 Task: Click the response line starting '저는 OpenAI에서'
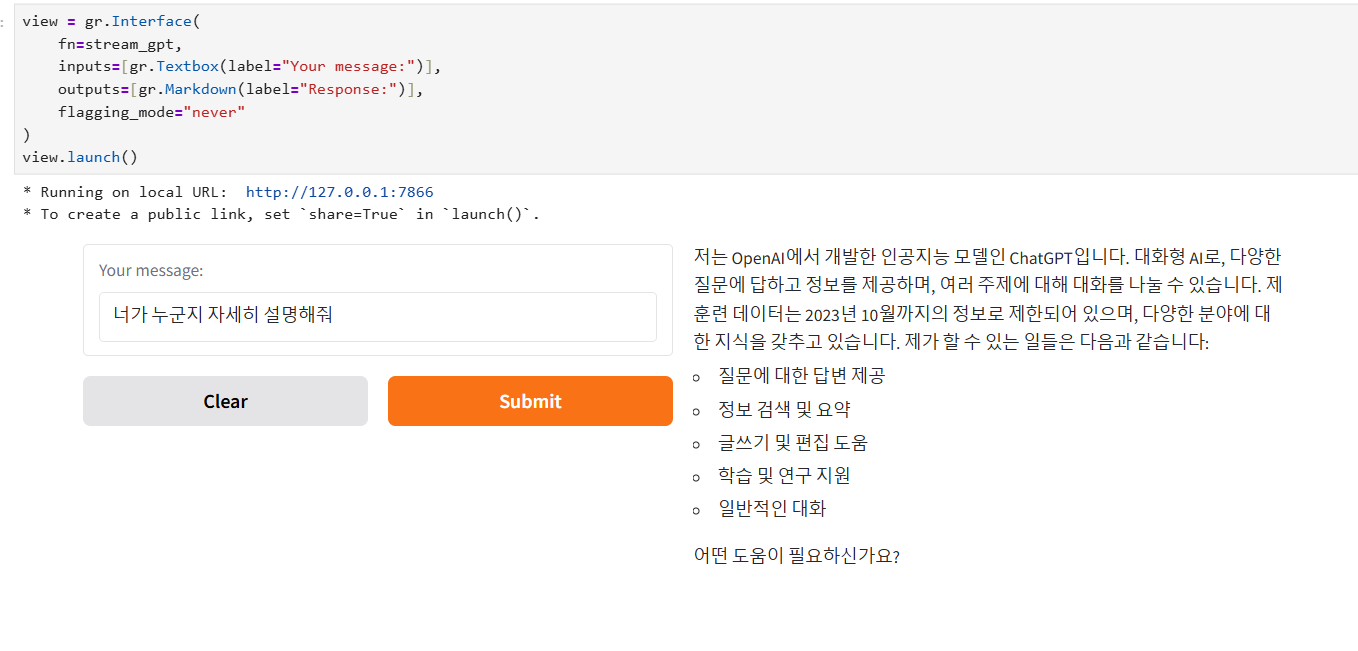(987, 256)
